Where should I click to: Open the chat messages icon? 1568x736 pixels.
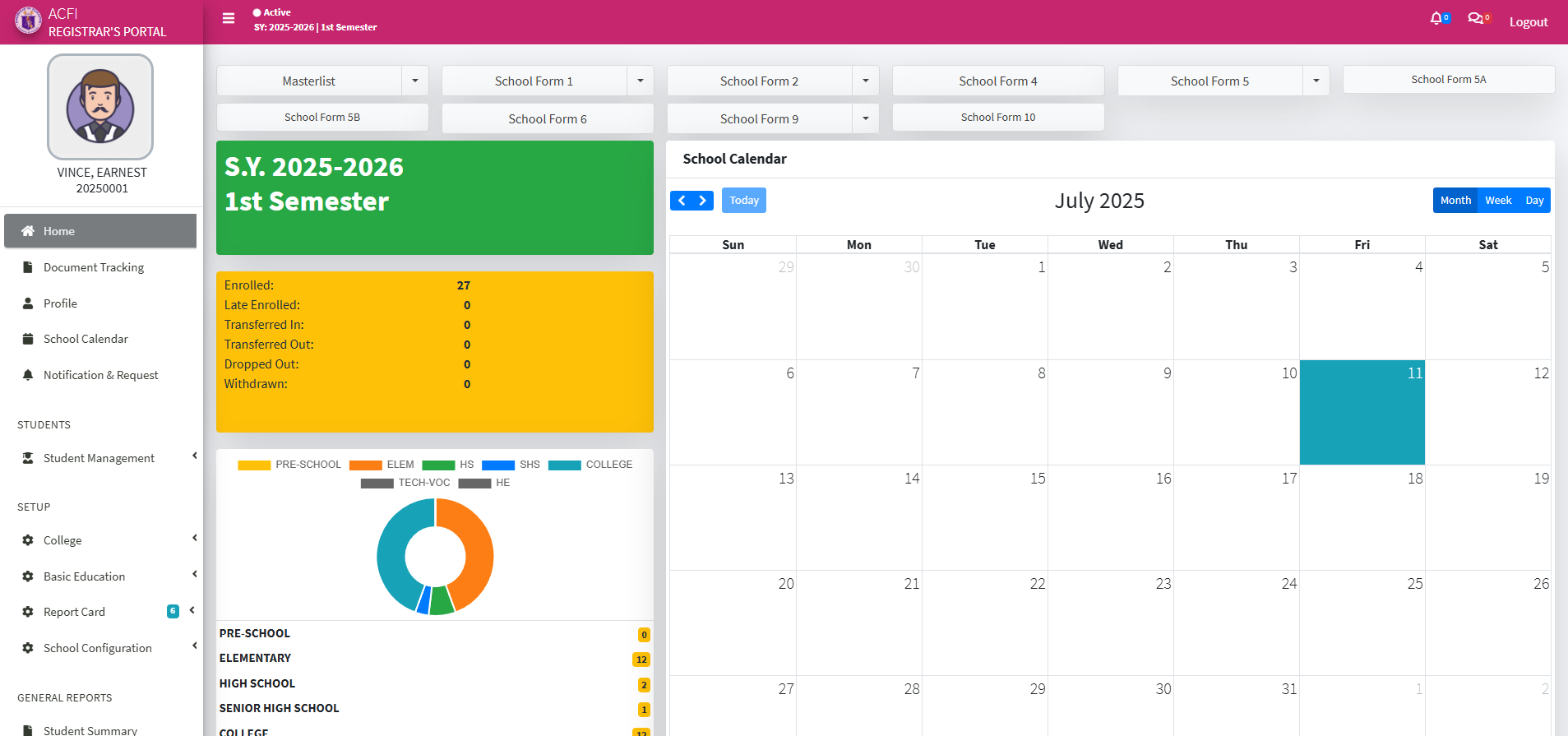1476,18
